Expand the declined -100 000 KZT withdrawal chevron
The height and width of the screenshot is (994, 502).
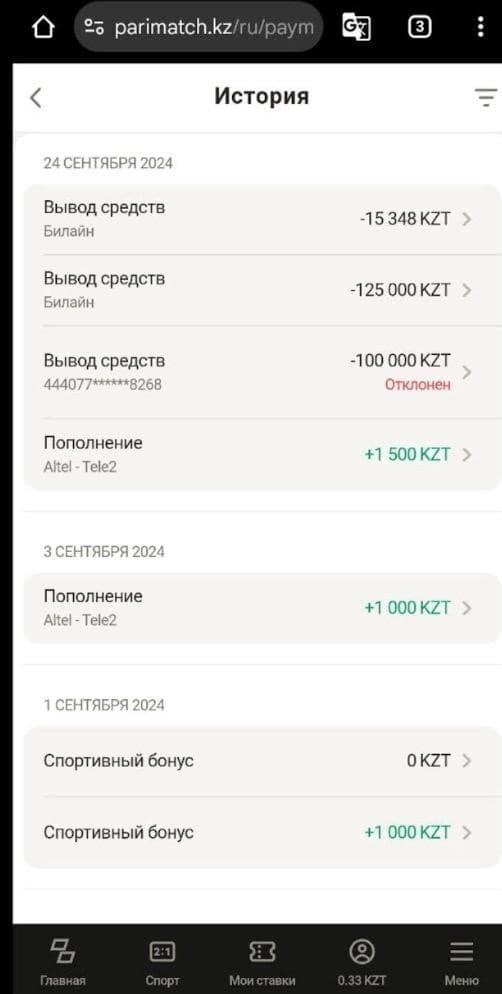(x=467, y=372)
